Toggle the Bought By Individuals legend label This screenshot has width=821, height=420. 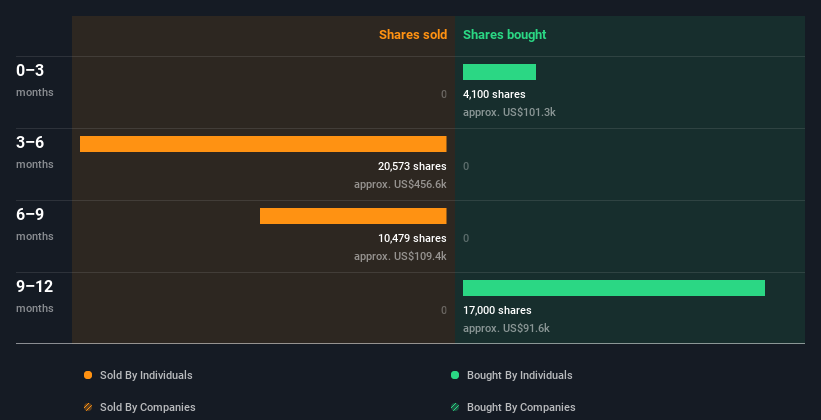tap(519, 375)
